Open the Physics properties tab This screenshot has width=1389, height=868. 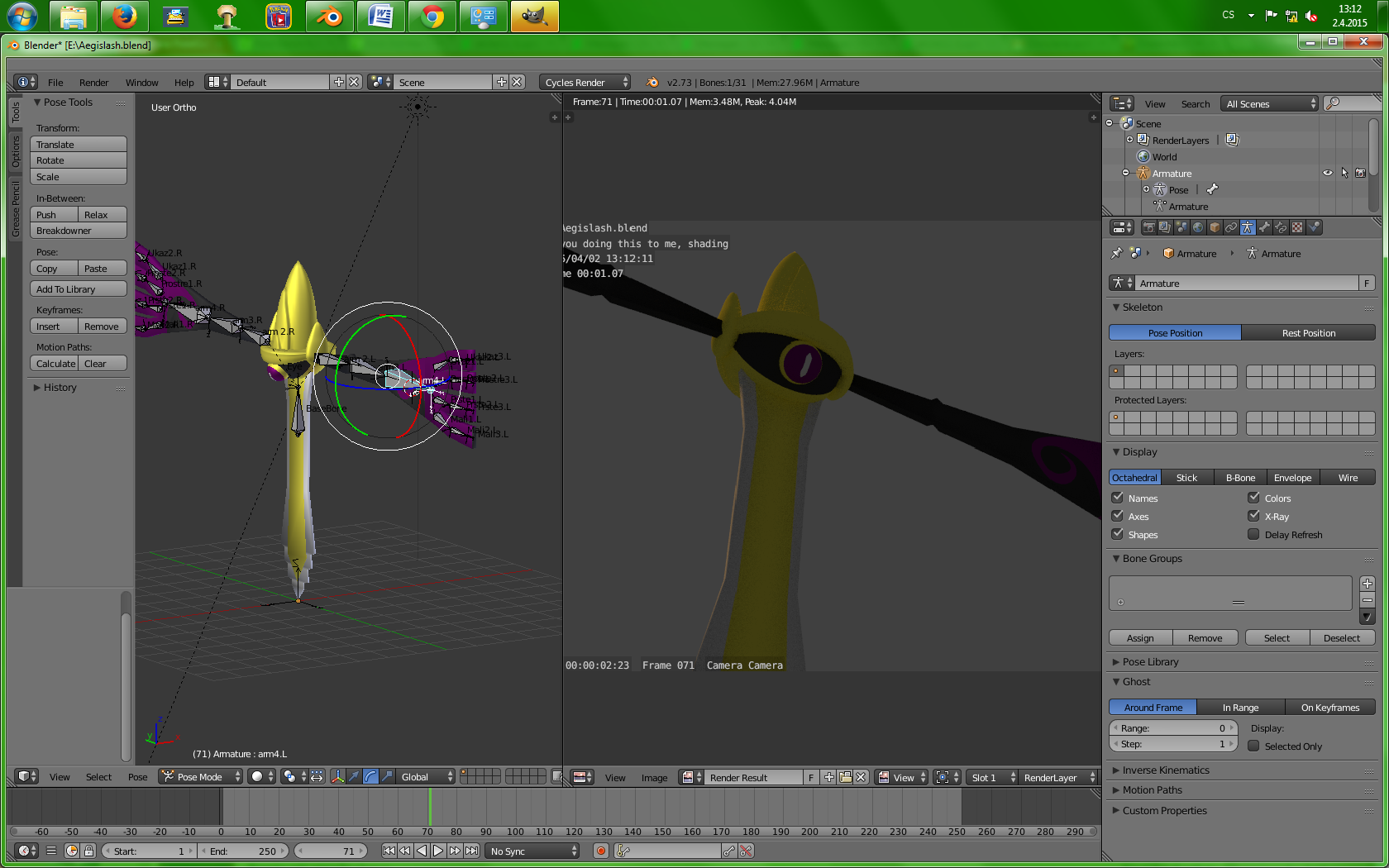point(1314,227)
